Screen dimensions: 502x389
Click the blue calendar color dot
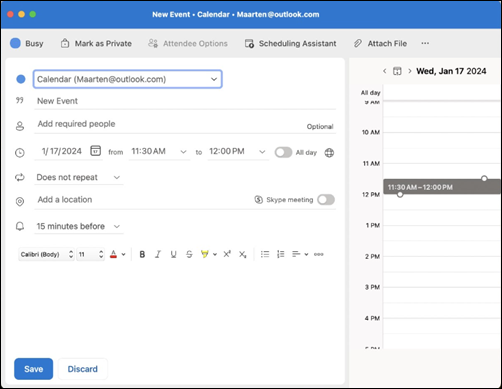click(x=21, y=79)
